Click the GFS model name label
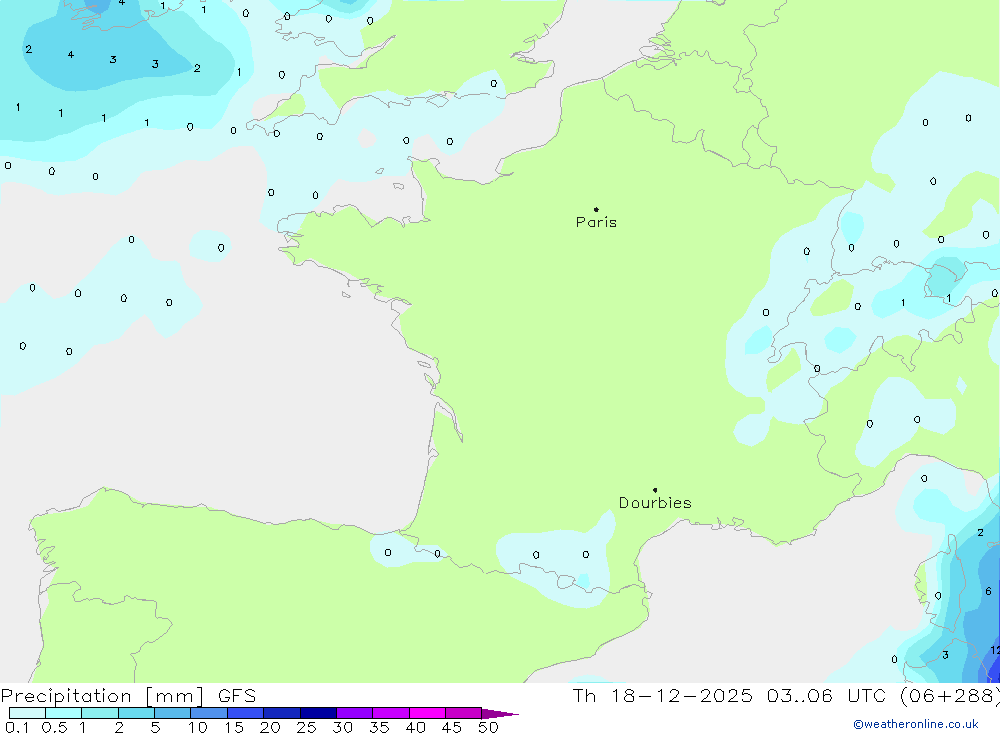The width and height of the screenshot is (1000, 733). click(237, 696)
